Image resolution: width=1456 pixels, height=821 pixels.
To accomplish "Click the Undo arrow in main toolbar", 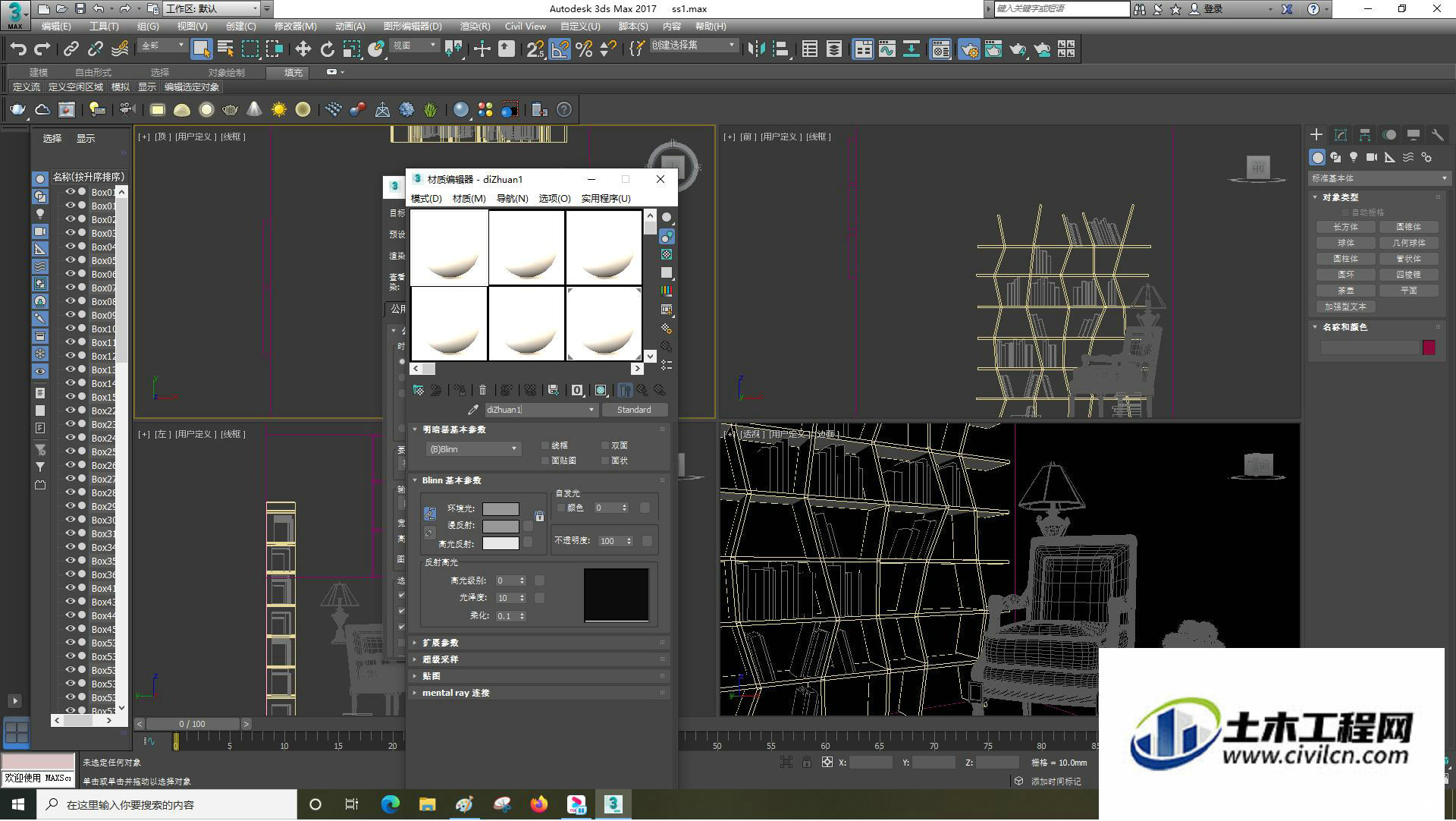I will [18, 49].
